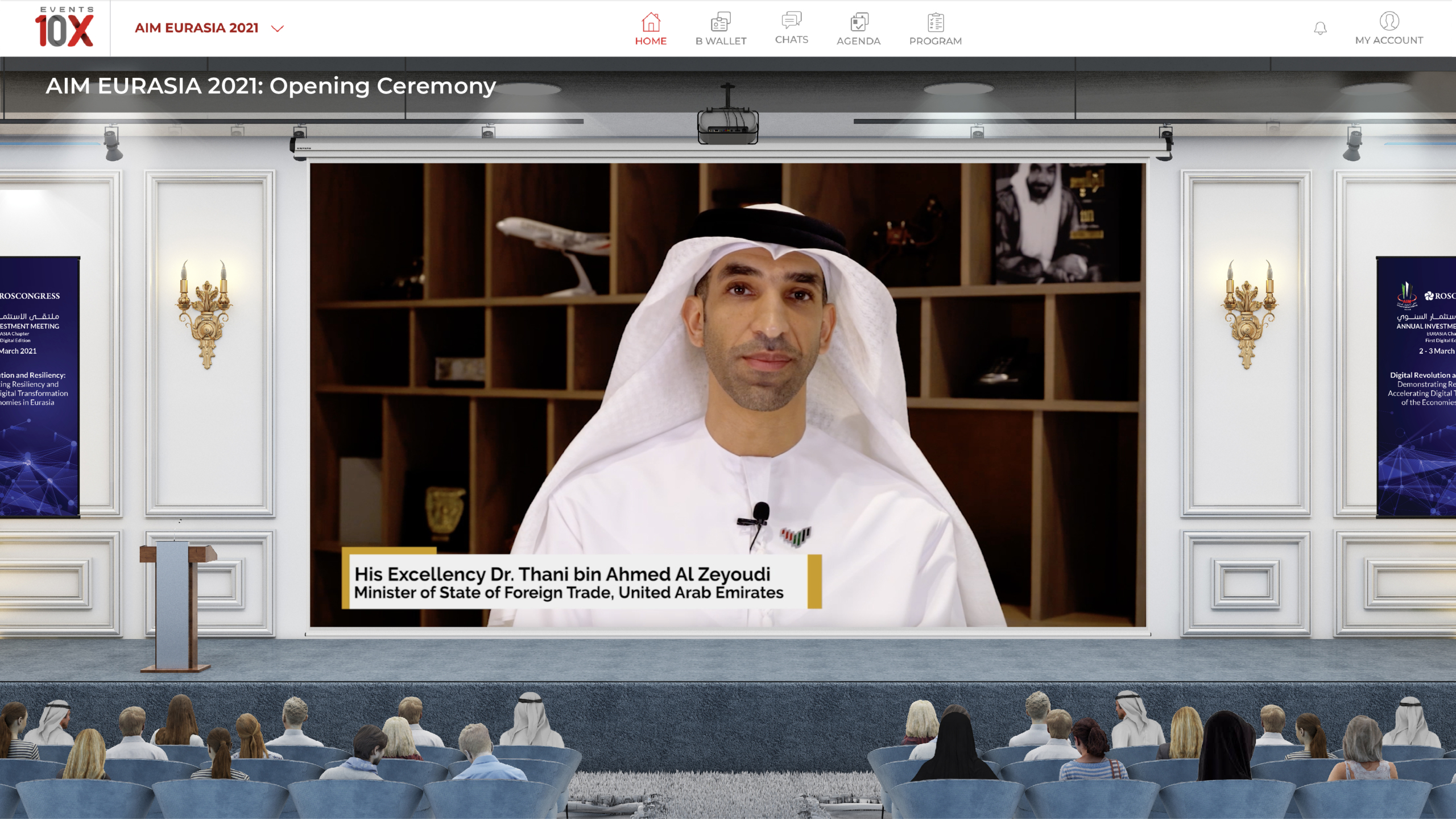Click the notification bell icon
The height and width of the screenshot is (819, 1456).
(1320, 28)
